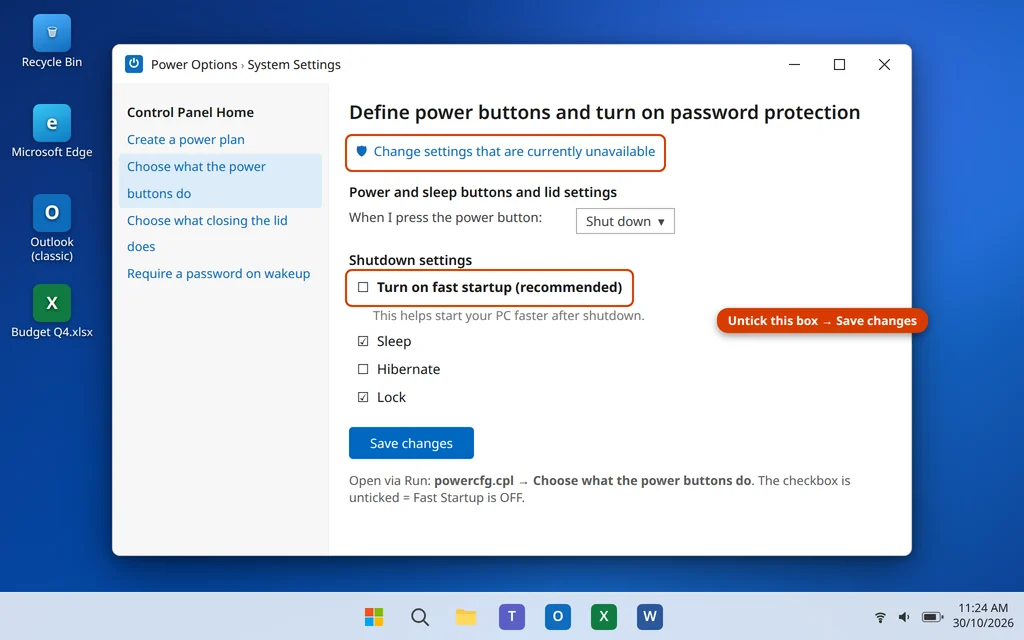Viewport: 1024px width, 640px height.
Task: Open File Explorer from the taskbar
Action: [x=466, y=616]
